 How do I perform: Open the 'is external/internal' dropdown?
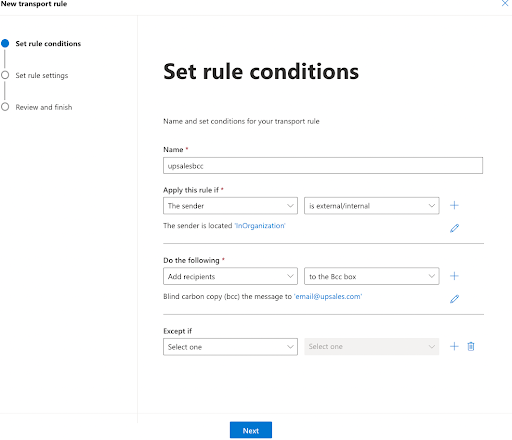(x=372, y=206)
